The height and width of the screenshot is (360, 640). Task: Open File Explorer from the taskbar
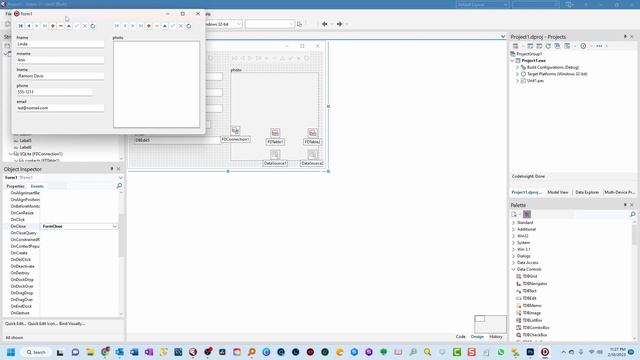tap(90, 352)
